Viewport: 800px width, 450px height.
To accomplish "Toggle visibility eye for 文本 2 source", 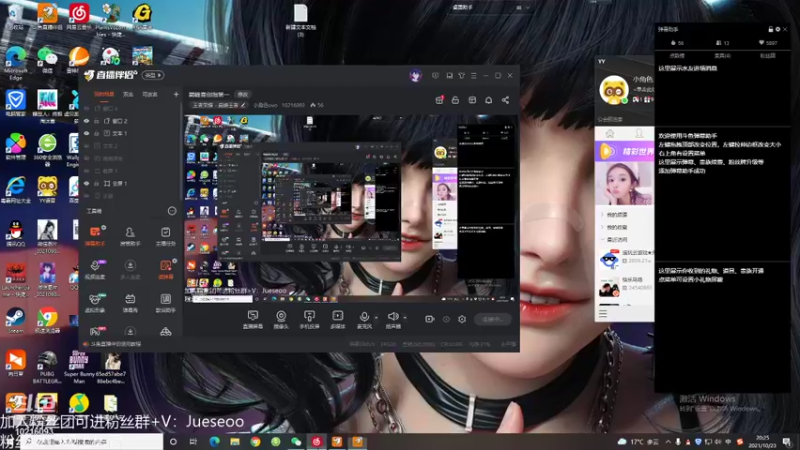I will 86,146.
